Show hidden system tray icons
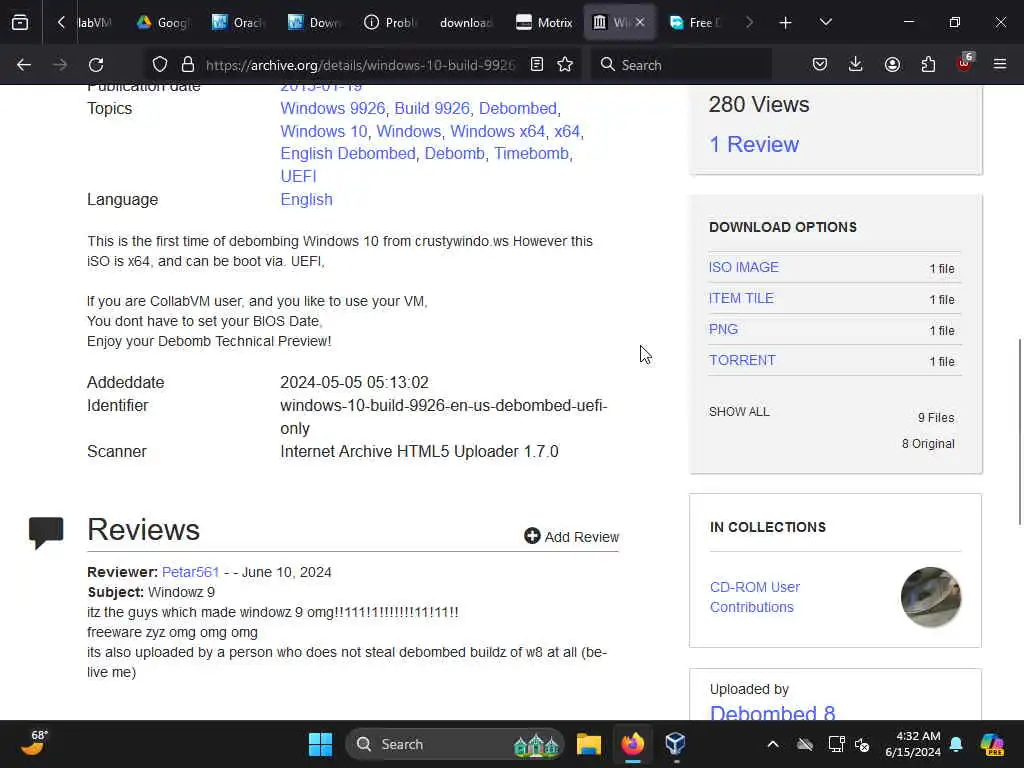Screen dimensions: 1024x768 click(x=773, y=744)
